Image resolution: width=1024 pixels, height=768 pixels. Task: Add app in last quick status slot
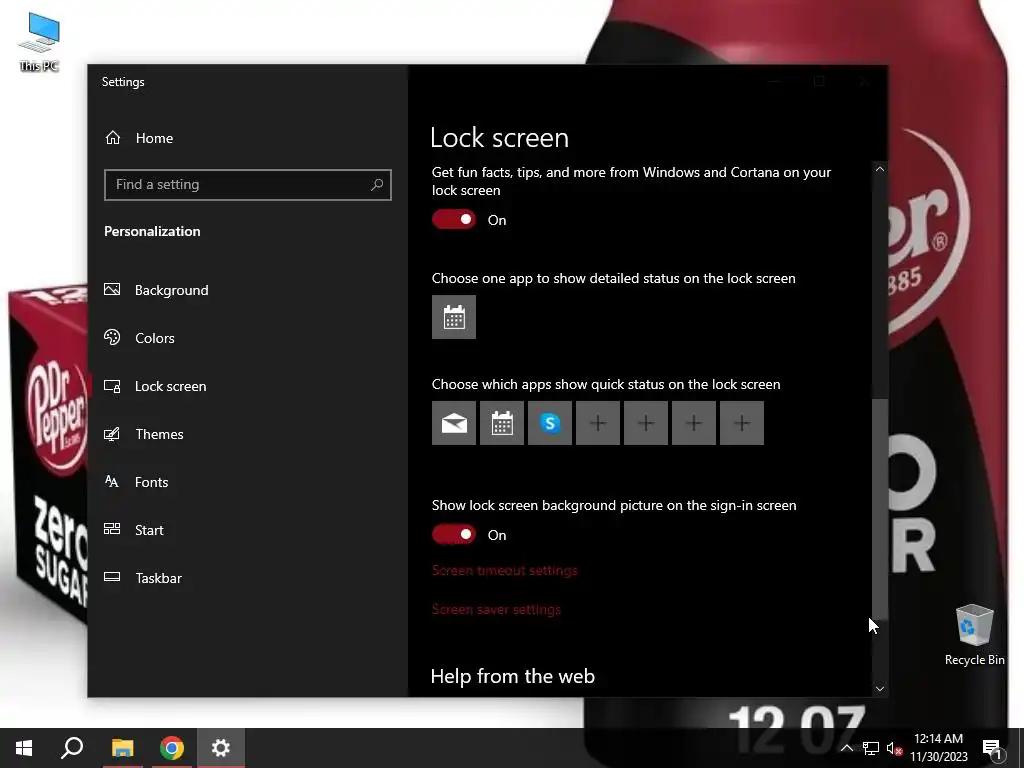click(x=742, y=423)
